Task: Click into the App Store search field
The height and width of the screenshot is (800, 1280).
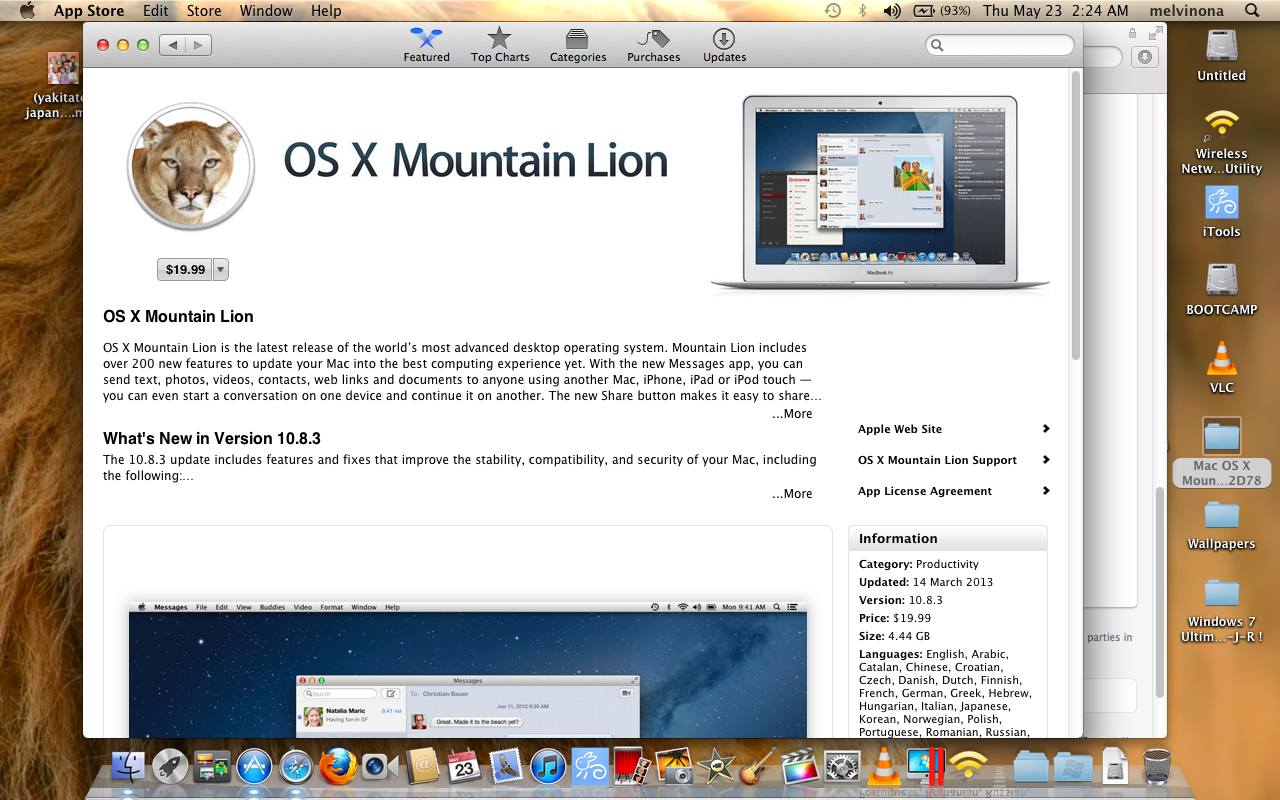Action: (1000, 45)
